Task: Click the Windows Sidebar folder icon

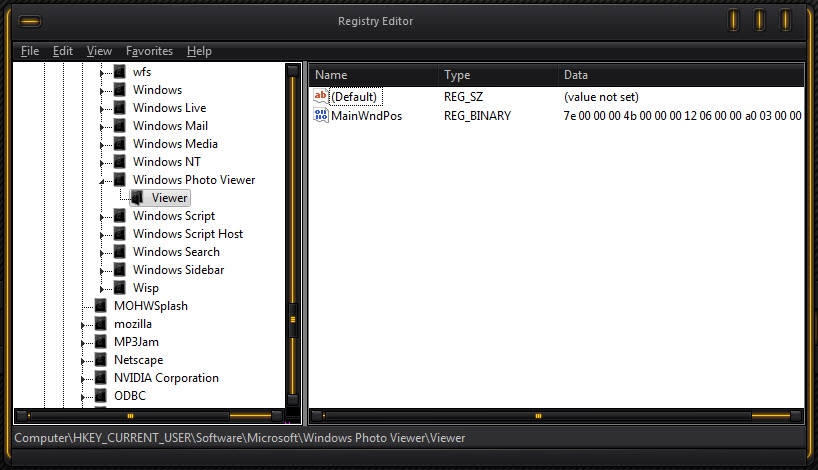Action: click(119, 270)
